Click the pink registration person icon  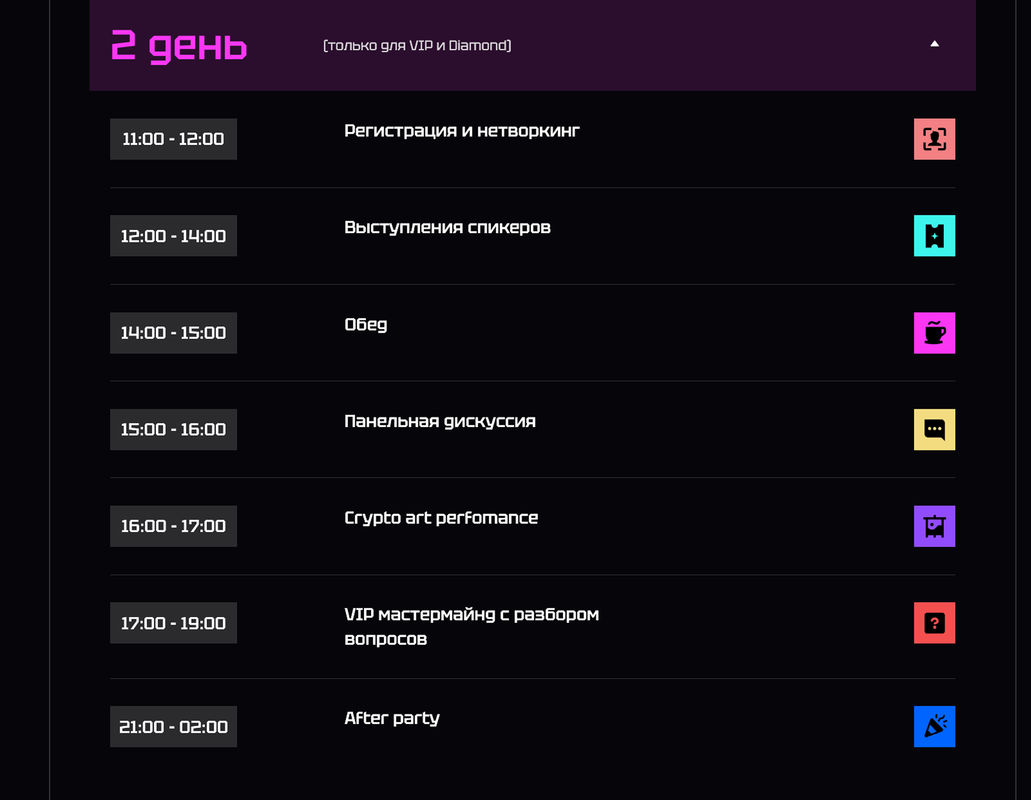pos(934,139)
